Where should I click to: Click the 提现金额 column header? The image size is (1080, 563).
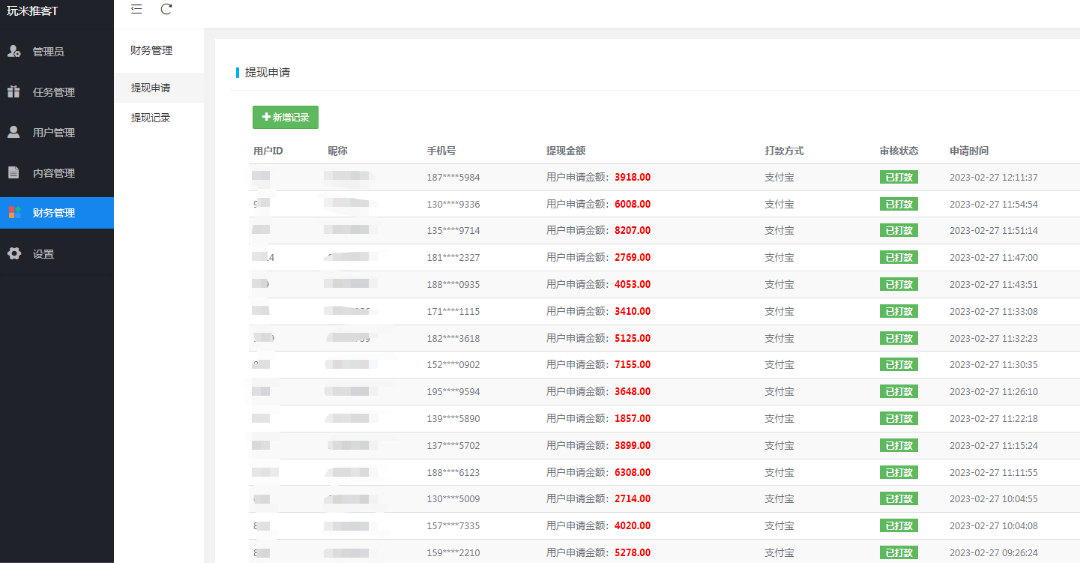coord(565,151)
